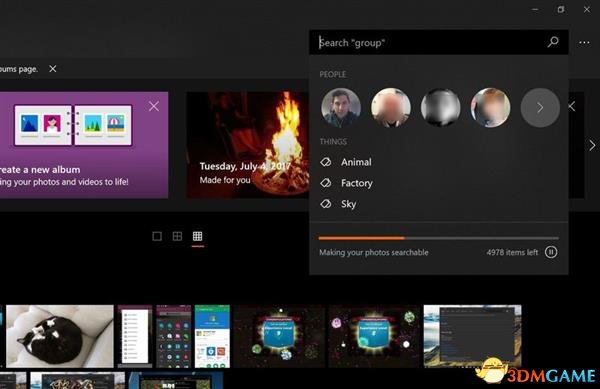Switch to large single-tile view
600x389 pixels.
point(157,236)
